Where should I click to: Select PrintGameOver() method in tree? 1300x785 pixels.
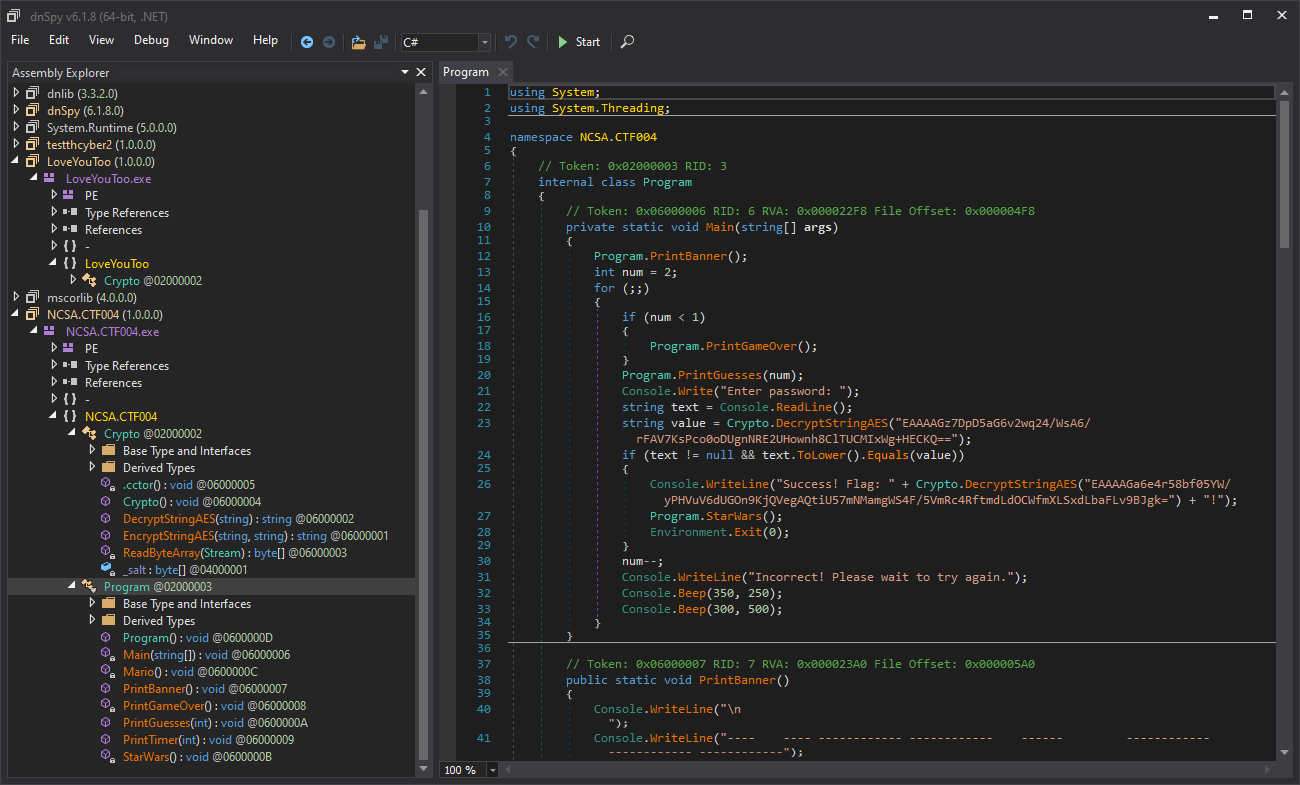[214, 705]
